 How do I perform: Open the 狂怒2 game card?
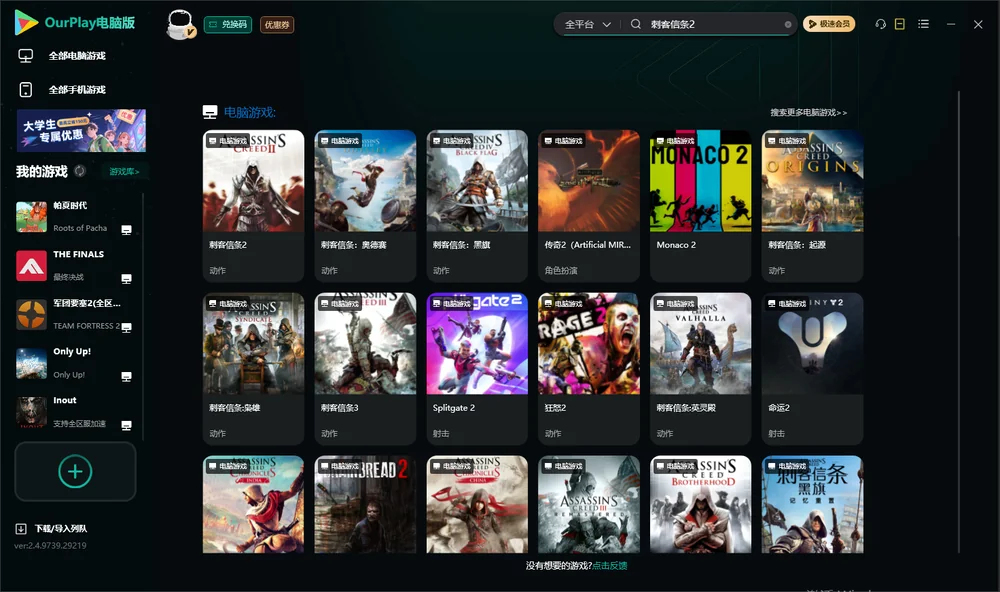coord(589,369)
